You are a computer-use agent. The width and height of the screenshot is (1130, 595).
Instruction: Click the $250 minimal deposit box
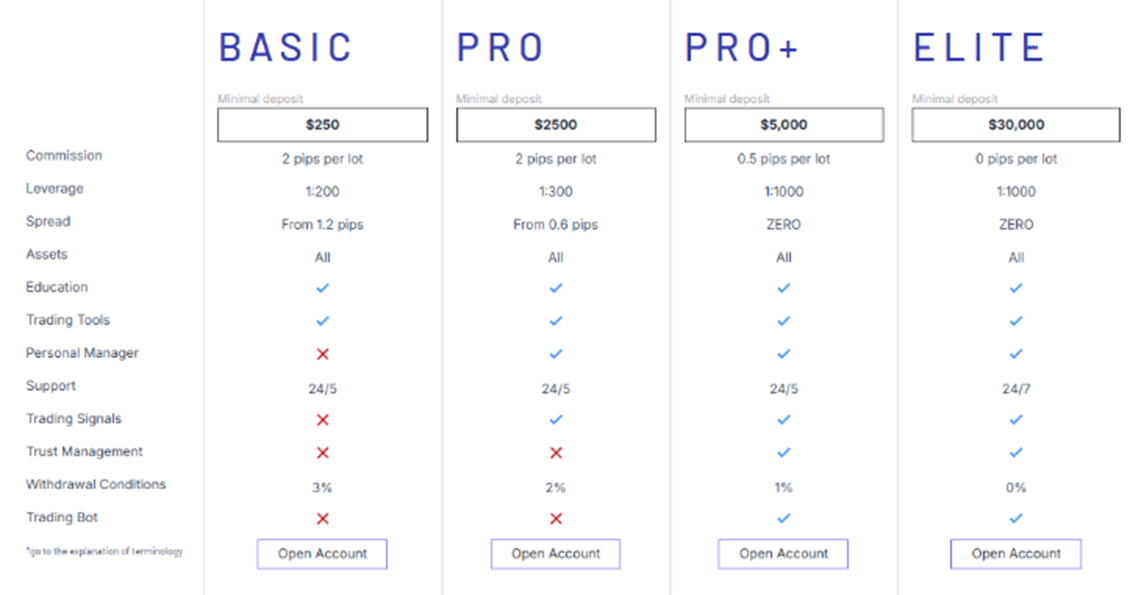[x=322, y=125]
